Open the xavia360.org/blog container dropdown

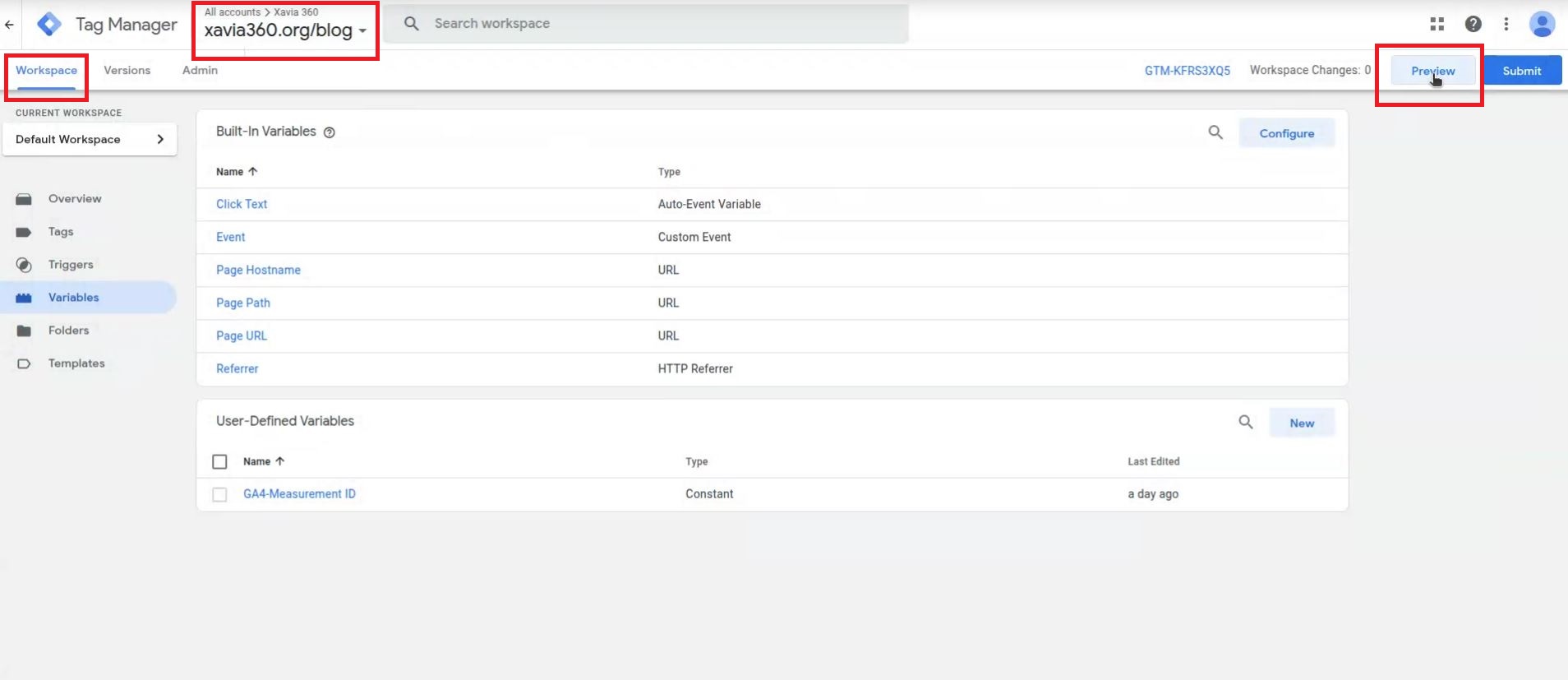285,30
